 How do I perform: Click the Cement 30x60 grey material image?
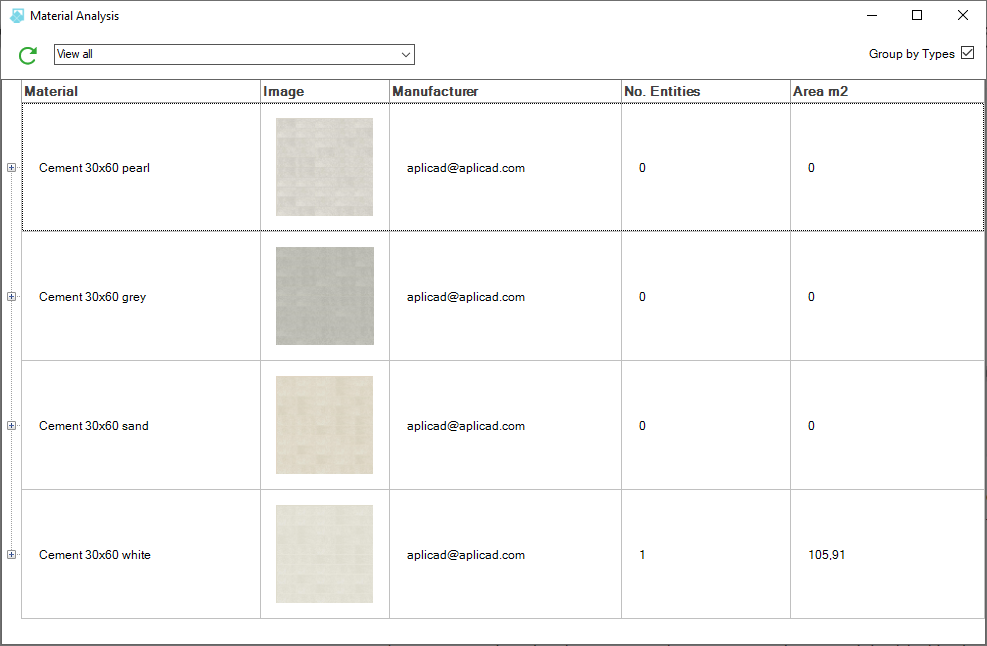[x=324, y=296]
